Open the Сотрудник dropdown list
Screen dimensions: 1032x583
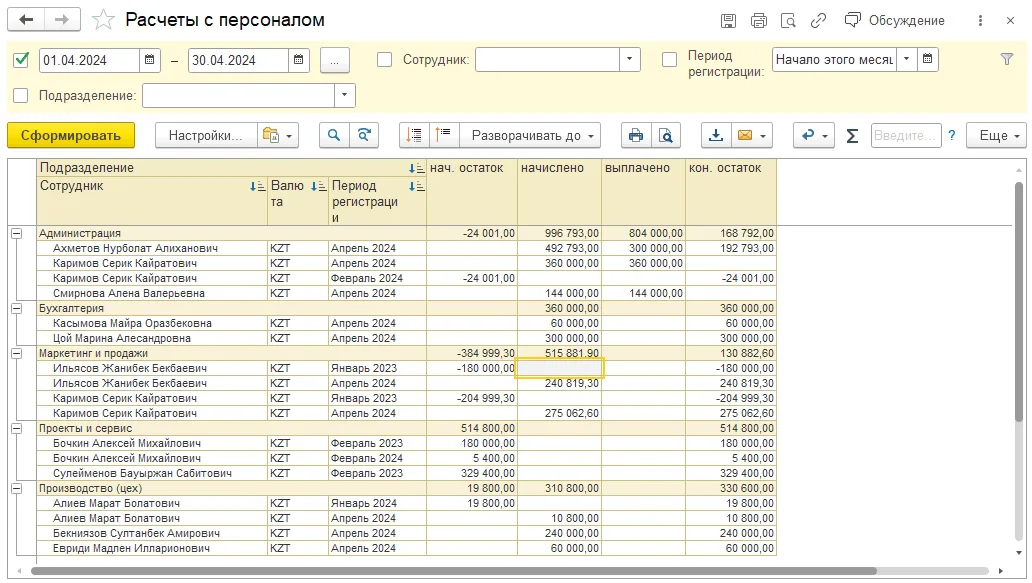coord(629,60)
